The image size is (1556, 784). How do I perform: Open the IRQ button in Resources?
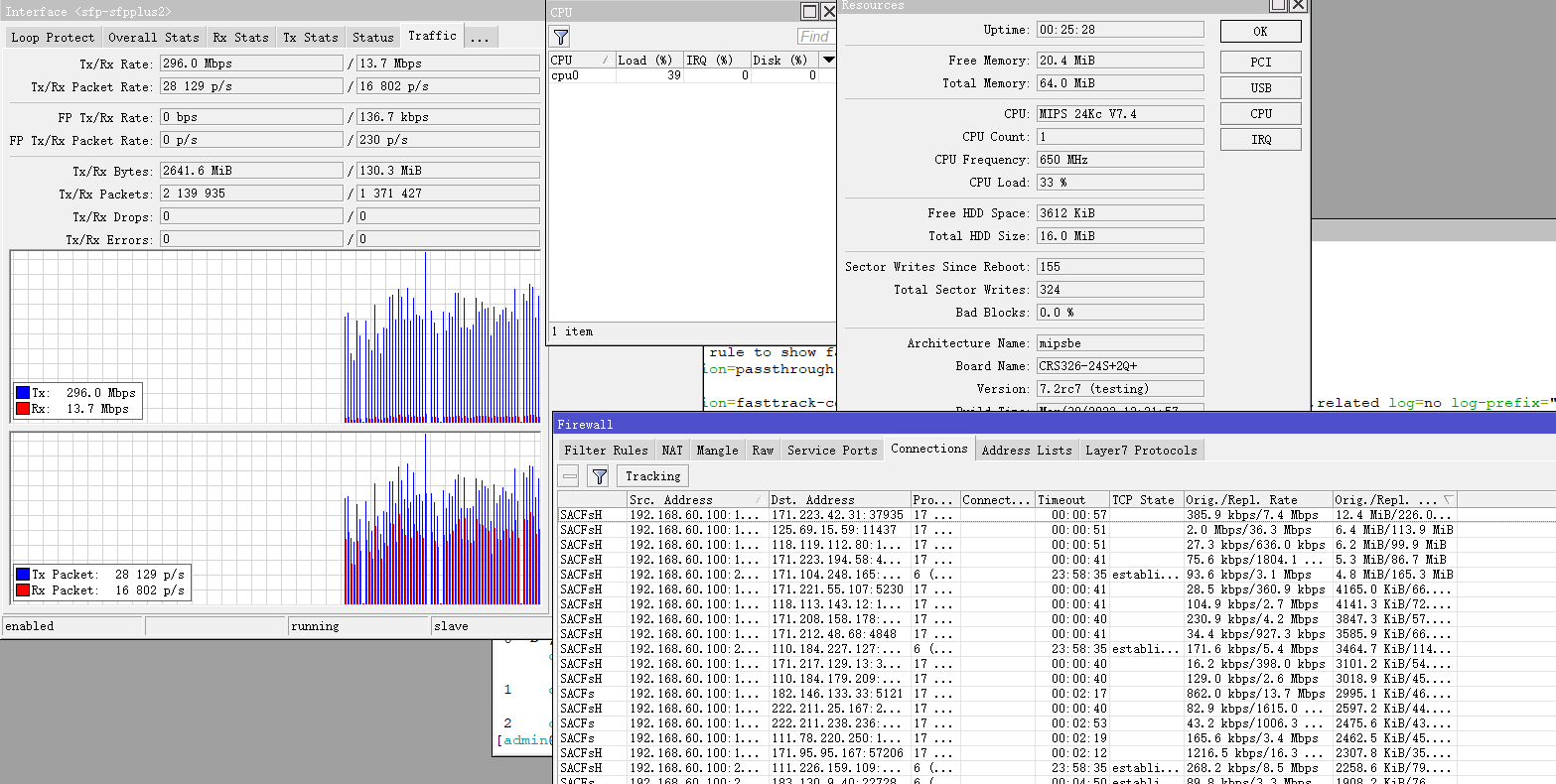(x=1260, y=140)
